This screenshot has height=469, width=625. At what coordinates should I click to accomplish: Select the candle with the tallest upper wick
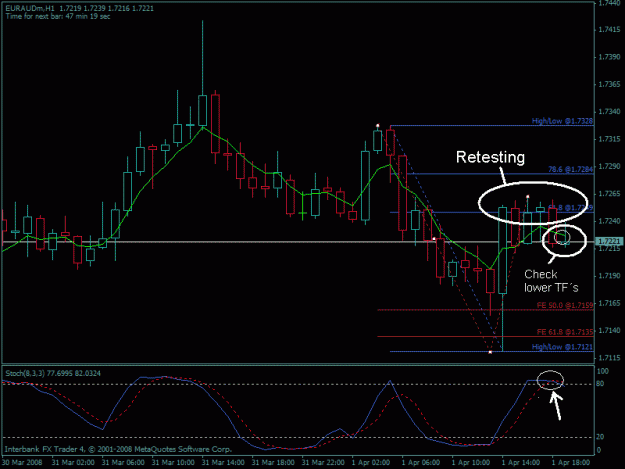[202, 110]
